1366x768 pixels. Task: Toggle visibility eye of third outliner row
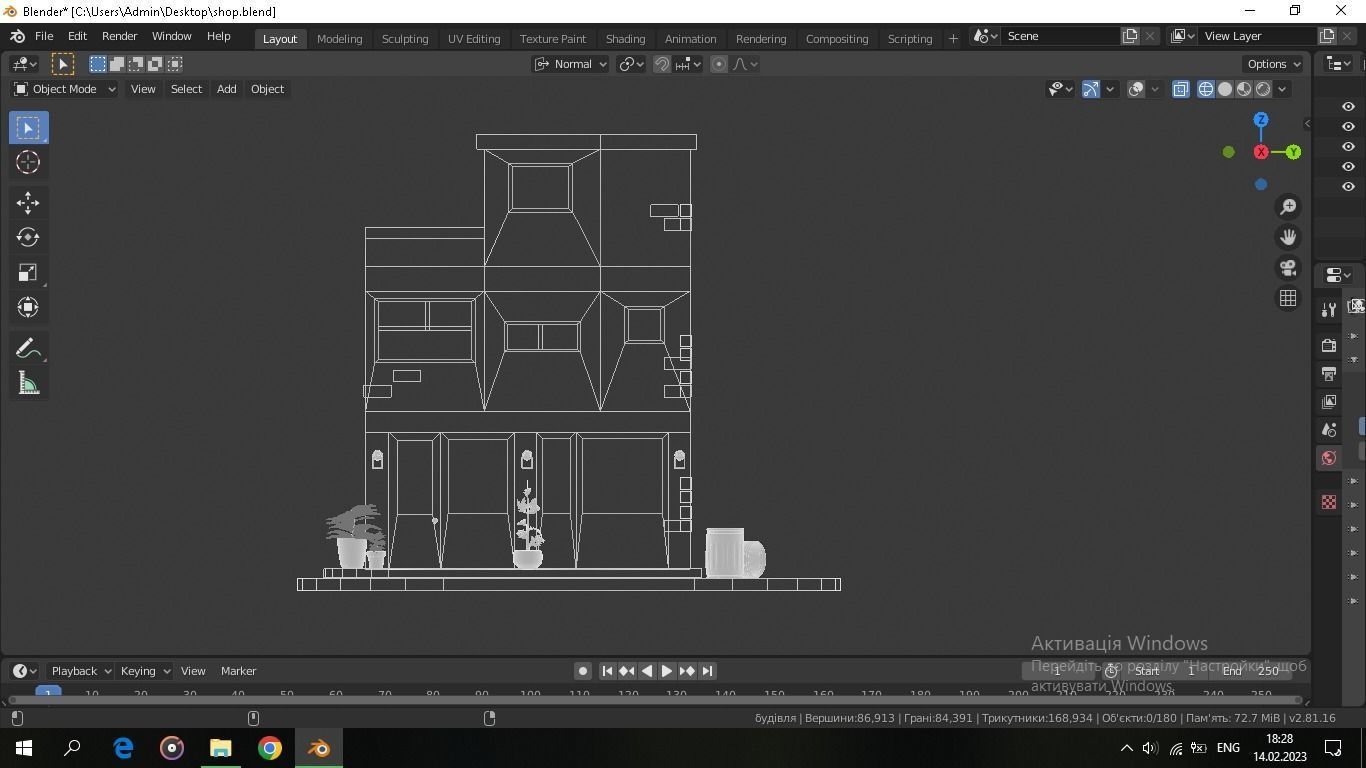click(x=1348, y=147)
